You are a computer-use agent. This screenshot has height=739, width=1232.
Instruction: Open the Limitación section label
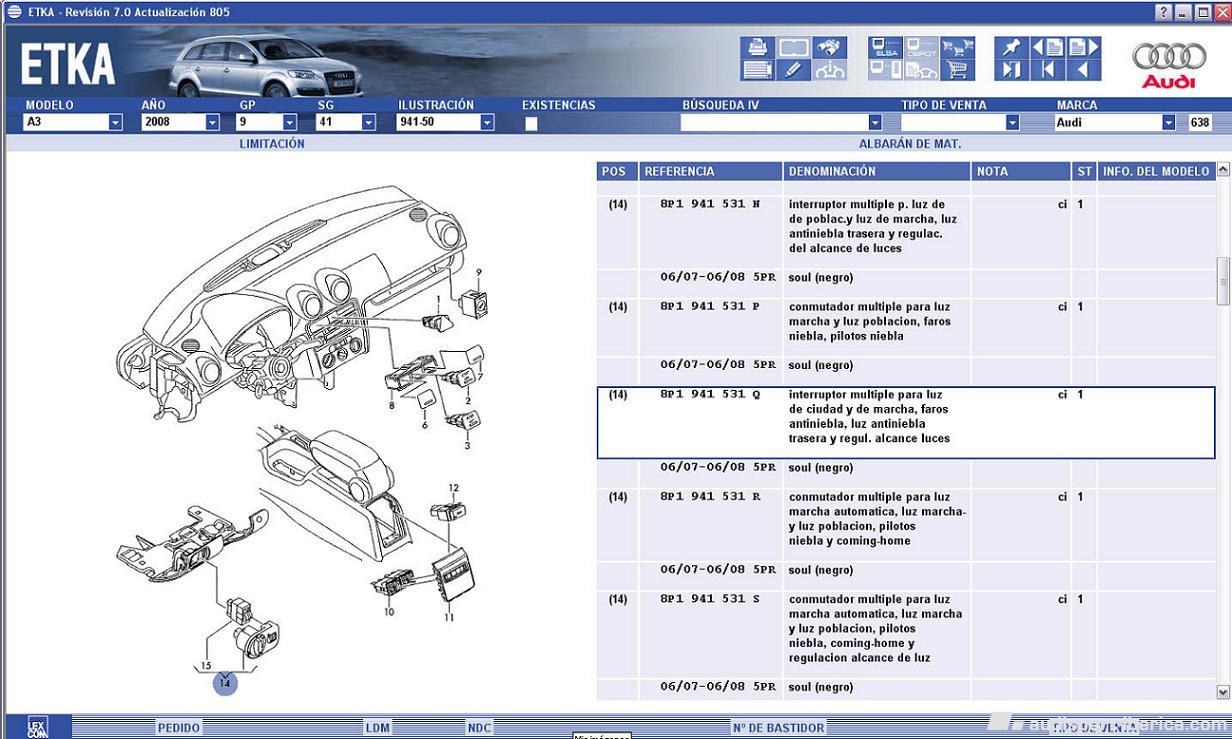272,144
